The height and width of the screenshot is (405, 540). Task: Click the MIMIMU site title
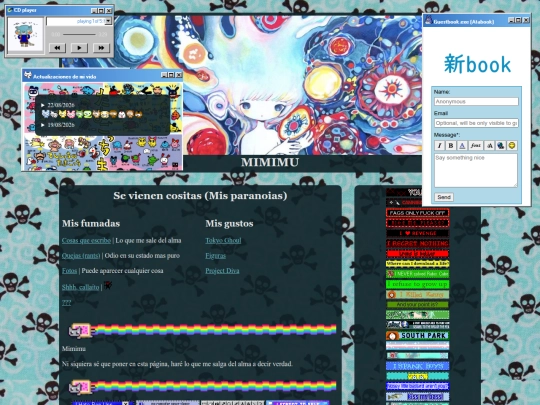click(270, 162)
